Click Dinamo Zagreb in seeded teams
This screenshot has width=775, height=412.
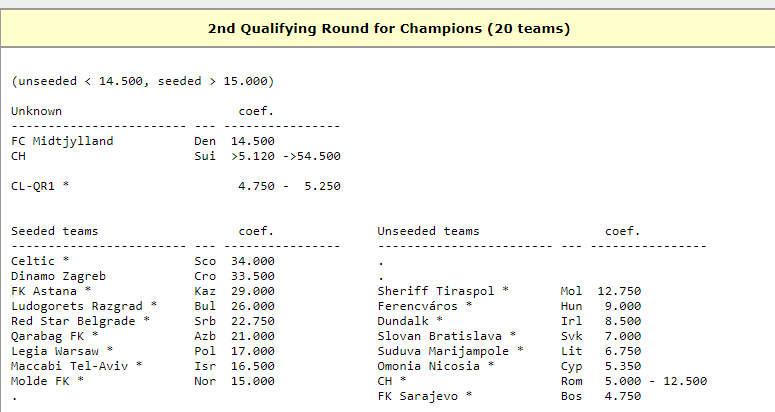point(58,276)
